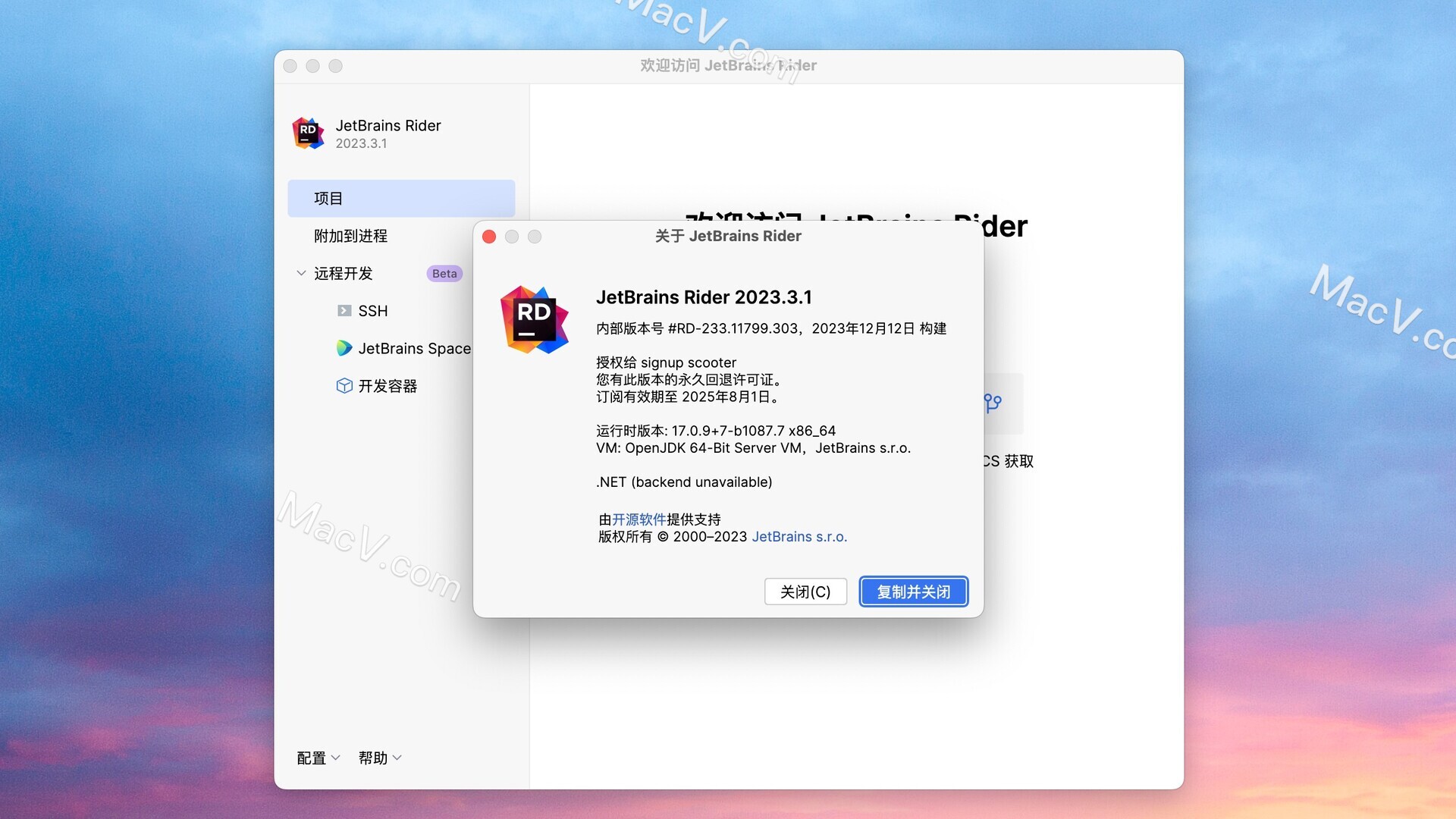Click the 您有此版本的永久回退许可证 line

tap(689, 380)
